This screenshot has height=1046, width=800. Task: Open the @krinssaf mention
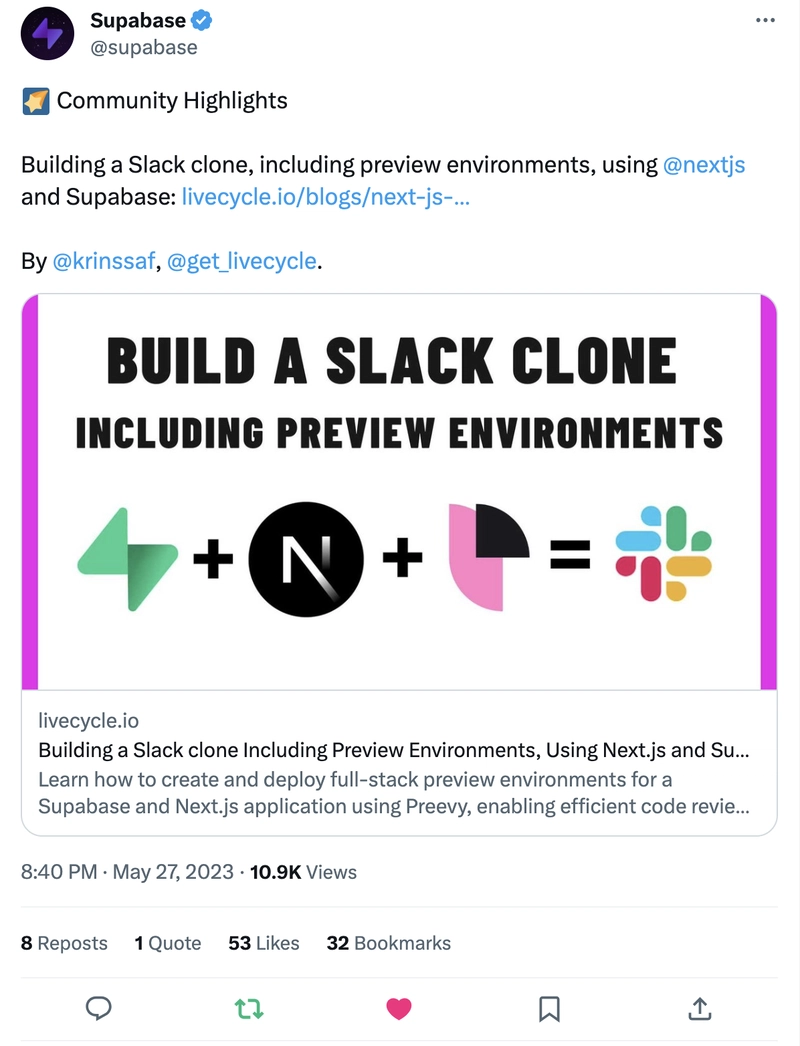click(103, 261)
